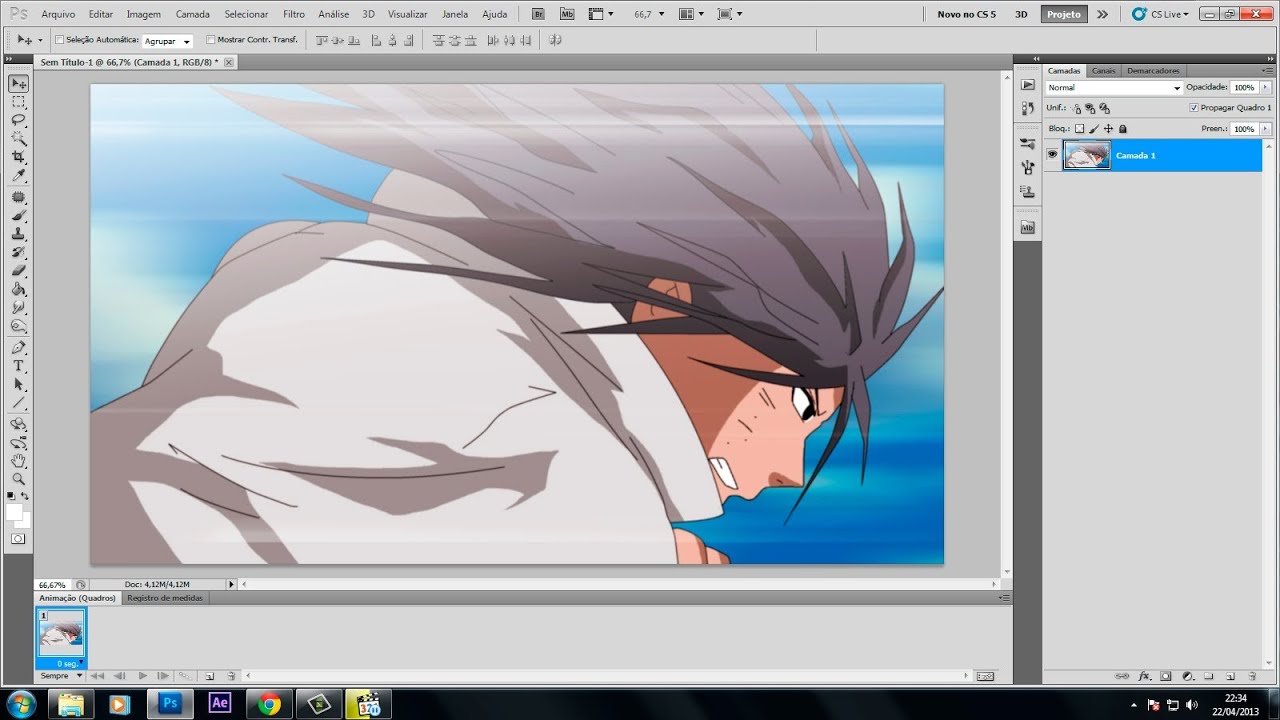Select the Eyedropper tool

[x=18, y=175]
